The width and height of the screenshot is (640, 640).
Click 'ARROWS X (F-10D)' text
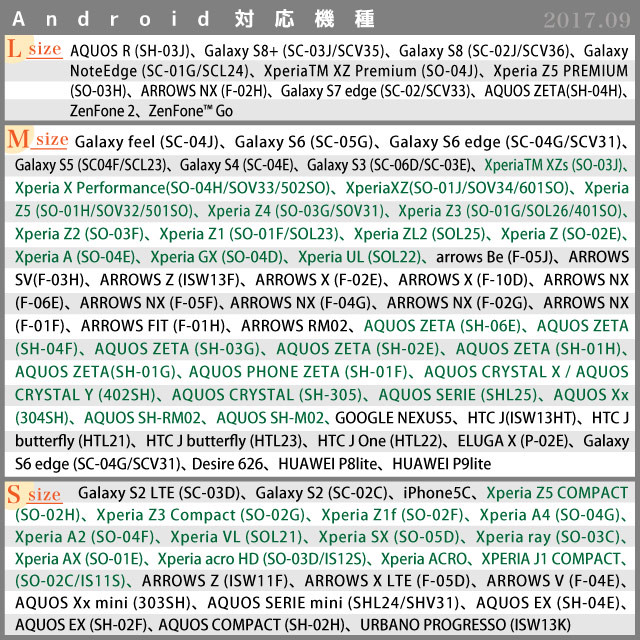point(463,280)
